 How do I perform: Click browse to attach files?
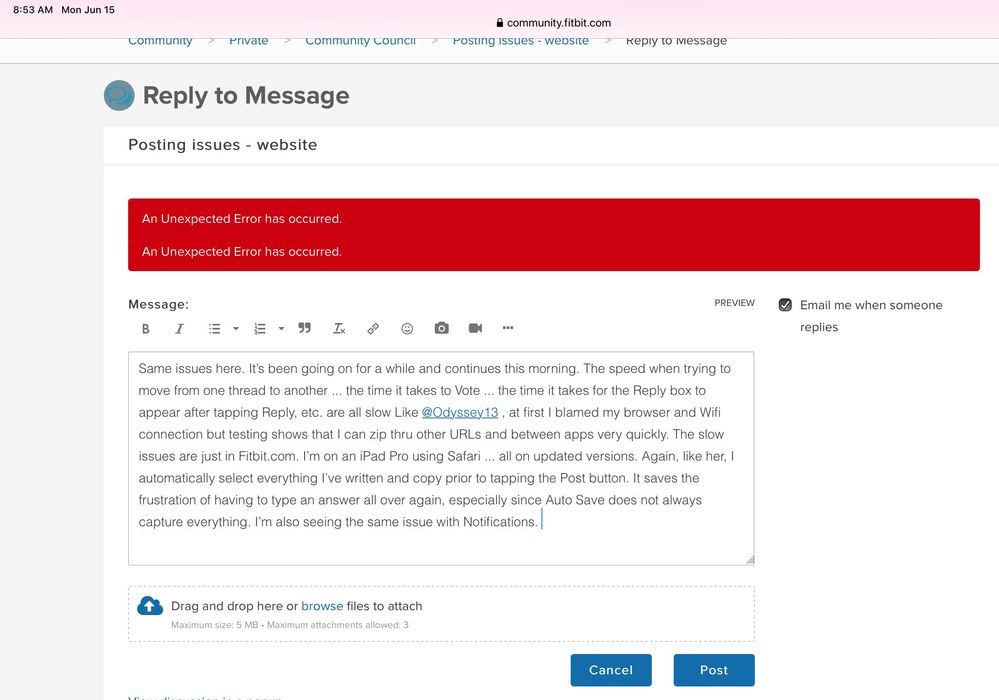pyautogui.click(x=322, y=606)
